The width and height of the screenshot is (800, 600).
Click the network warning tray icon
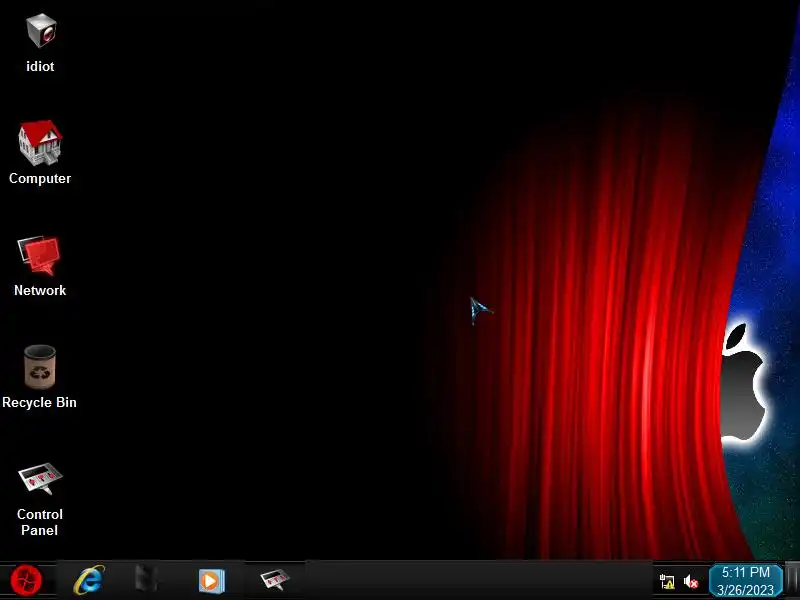[x=667, y=582]
